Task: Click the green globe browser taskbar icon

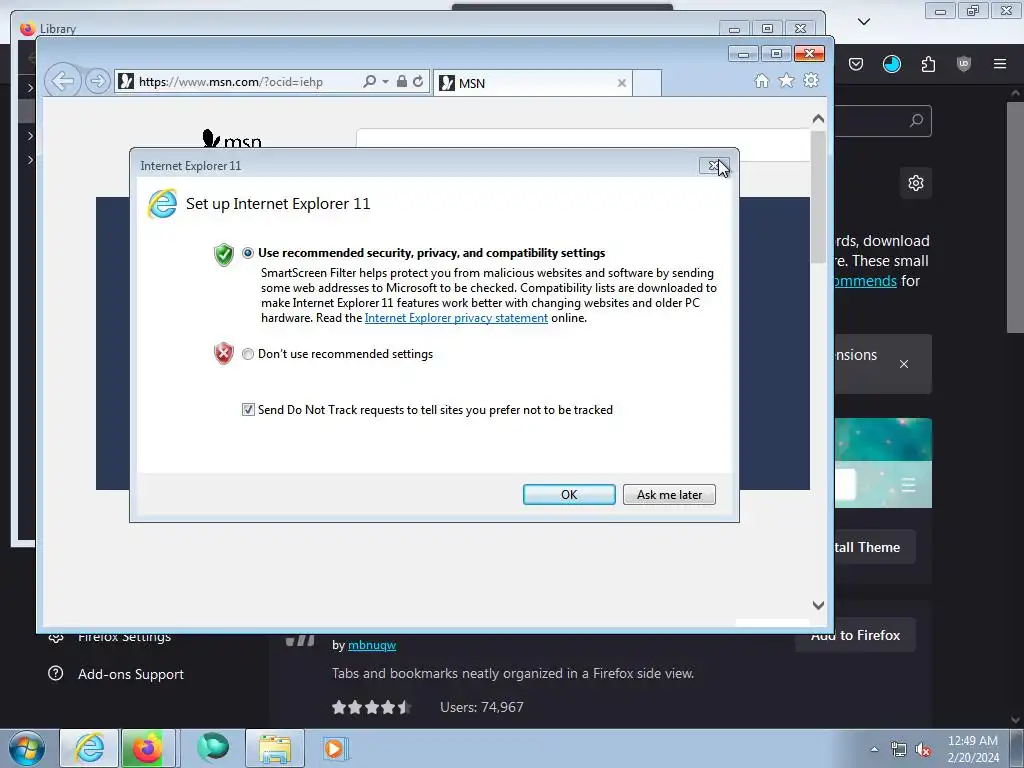Action: click(x=214, y=747)
